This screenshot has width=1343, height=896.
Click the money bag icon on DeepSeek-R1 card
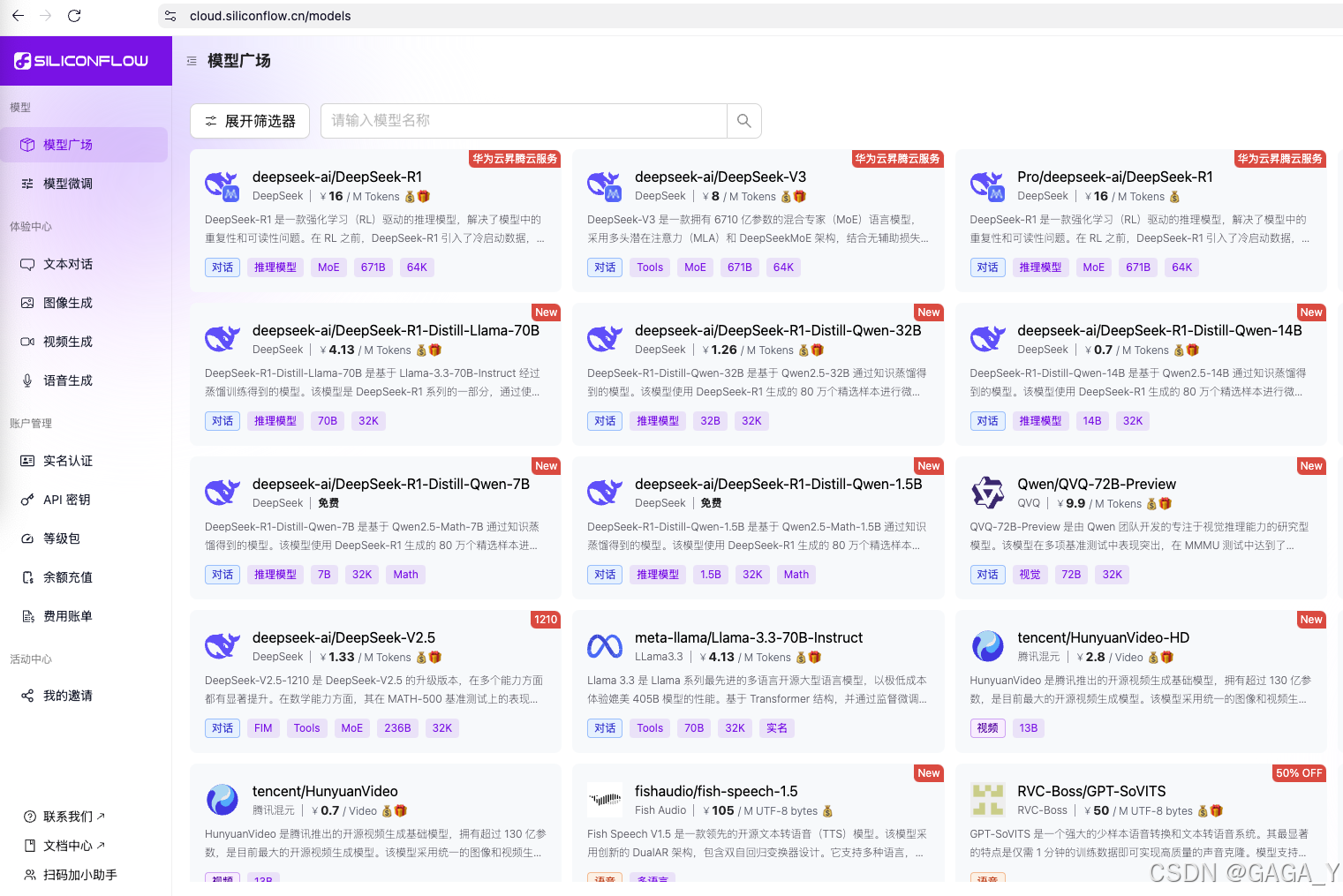click(410, 197)
